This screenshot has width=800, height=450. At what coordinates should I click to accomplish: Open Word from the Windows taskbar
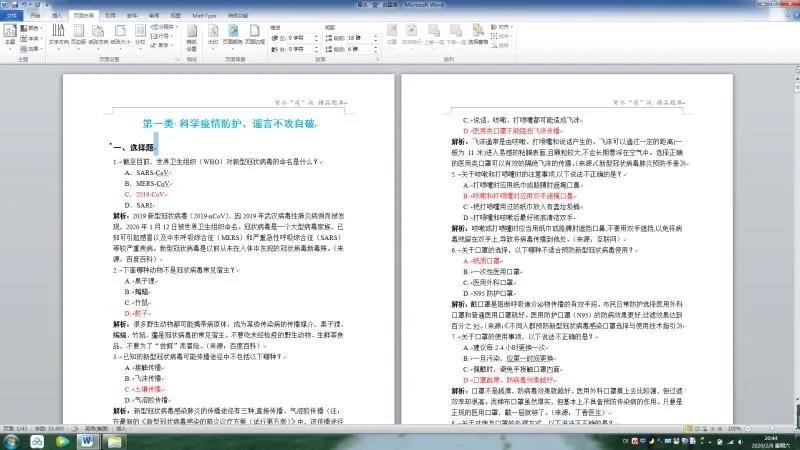click(x=84, y=441)
